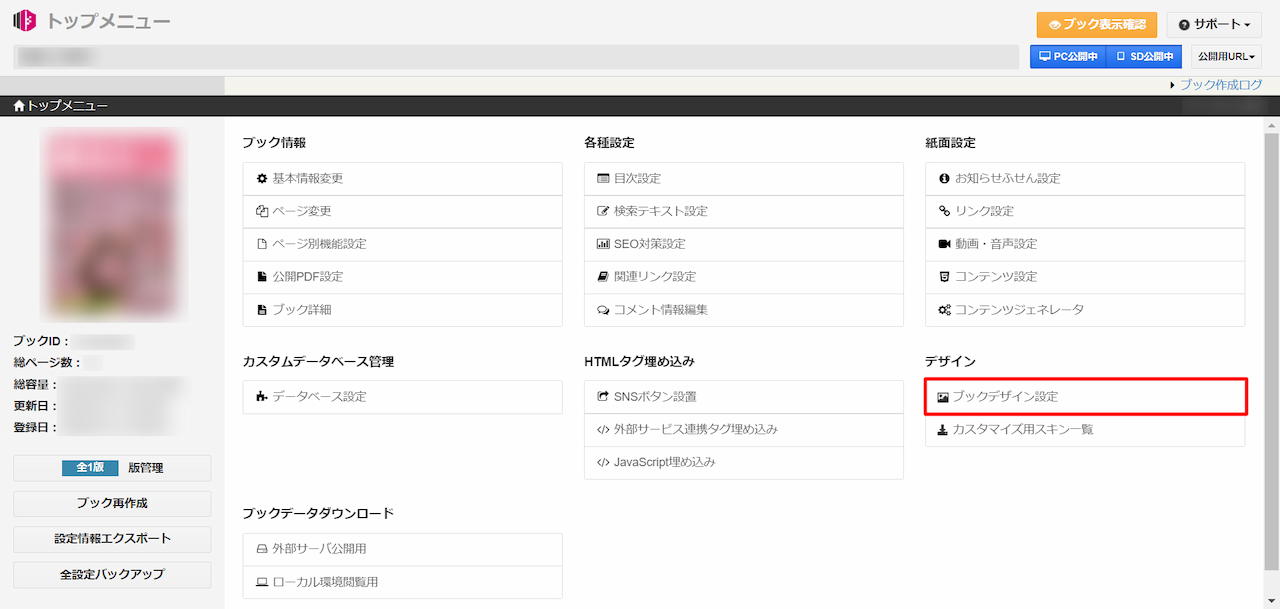Click the chart icon beside SEO対策設定
Screen dimensions: 1280x609
click(x=603, y=244)
